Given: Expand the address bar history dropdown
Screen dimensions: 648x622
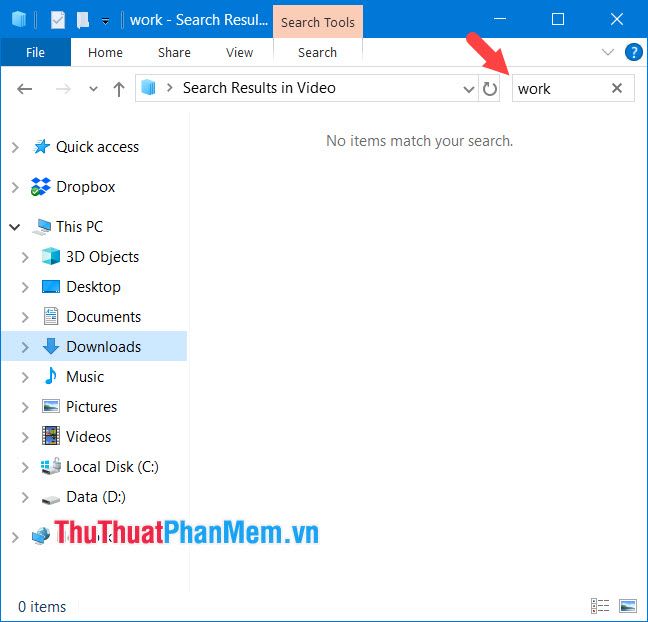Looking at the screenshot, I should 469,89.
